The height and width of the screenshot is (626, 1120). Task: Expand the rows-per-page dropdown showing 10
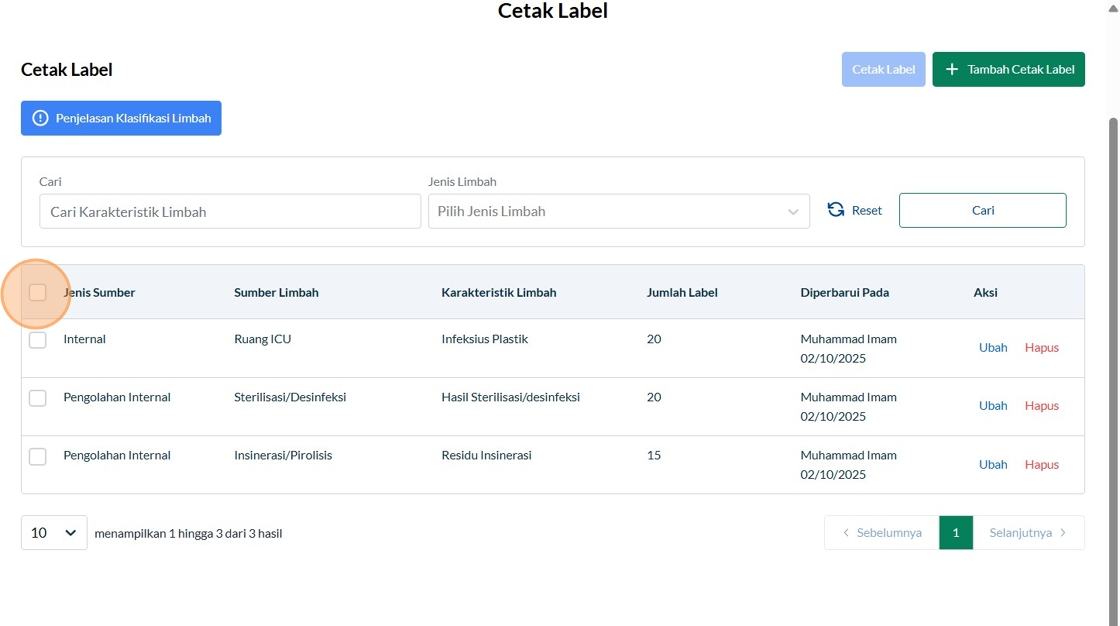54,533
